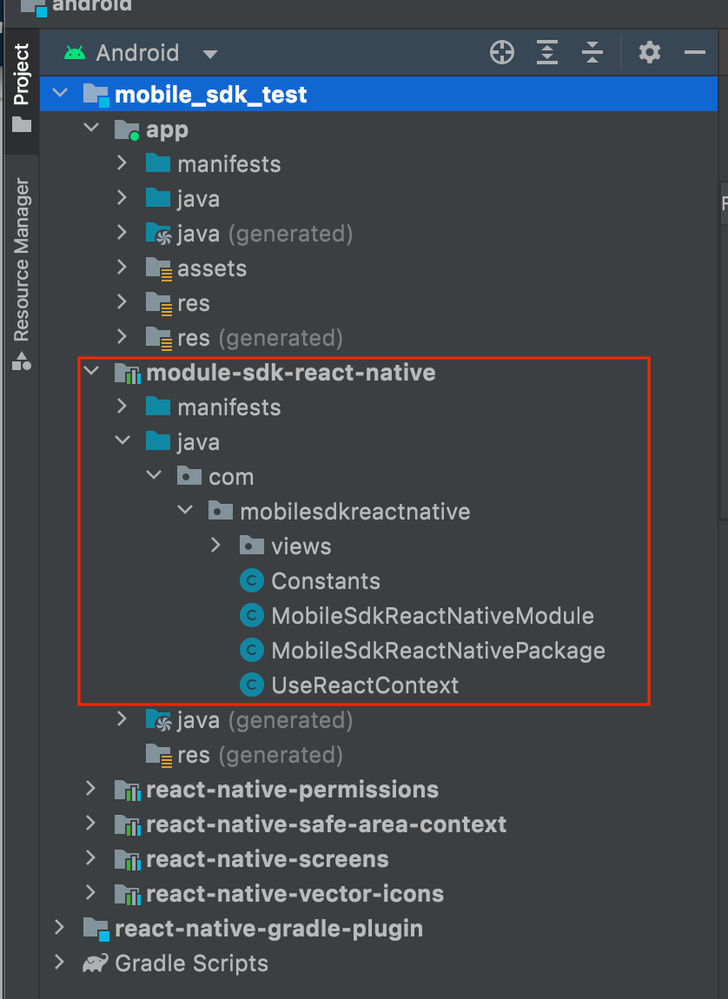Select the UseReactContext class
Screen dimensions: 728x999
coord(365,686)
